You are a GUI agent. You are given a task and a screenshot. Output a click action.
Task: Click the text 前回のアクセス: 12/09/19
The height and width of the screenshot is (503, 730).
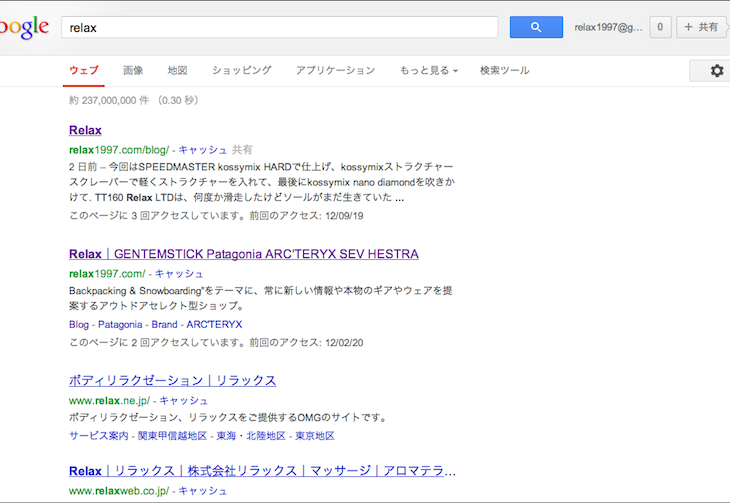coord(306,216)
